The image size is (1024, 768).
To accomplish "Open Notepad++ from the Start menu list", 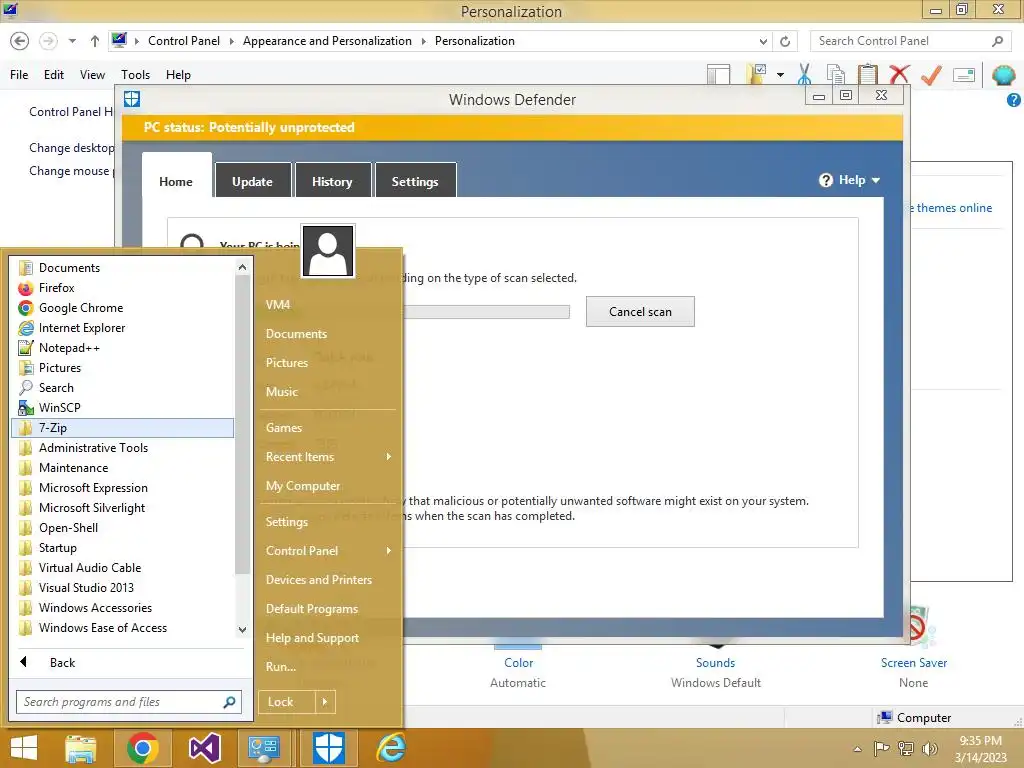I will 123,347.
